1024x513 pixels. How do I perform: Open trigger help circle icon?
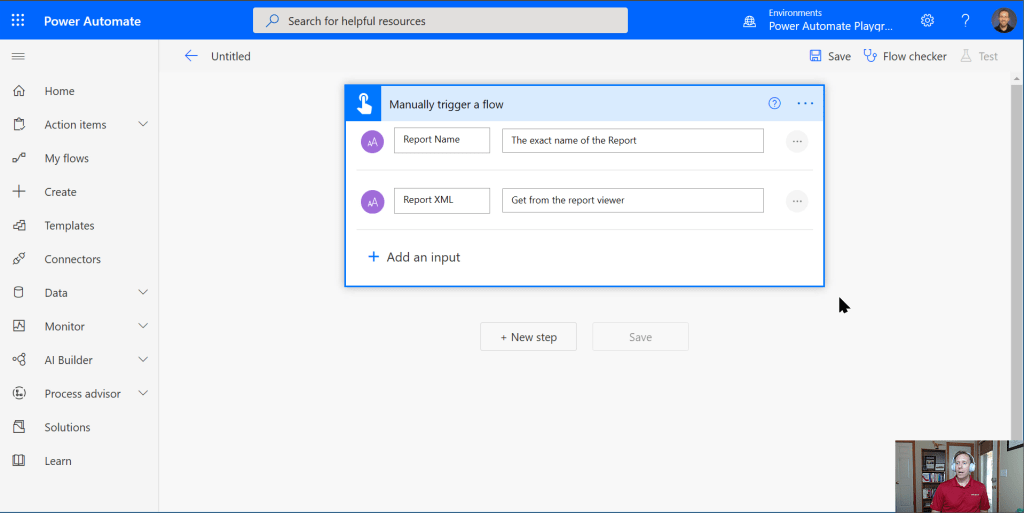click(x=775, y=103)
